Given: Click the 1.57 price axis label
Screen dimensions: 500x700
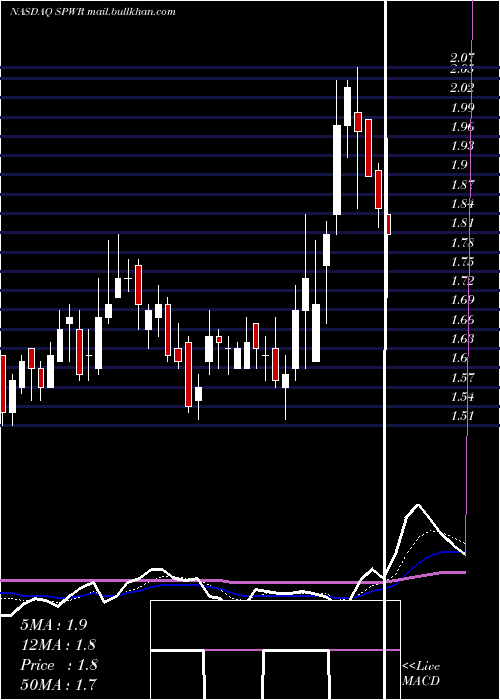Looking at the screenshot, I should (x=462, y=378).
